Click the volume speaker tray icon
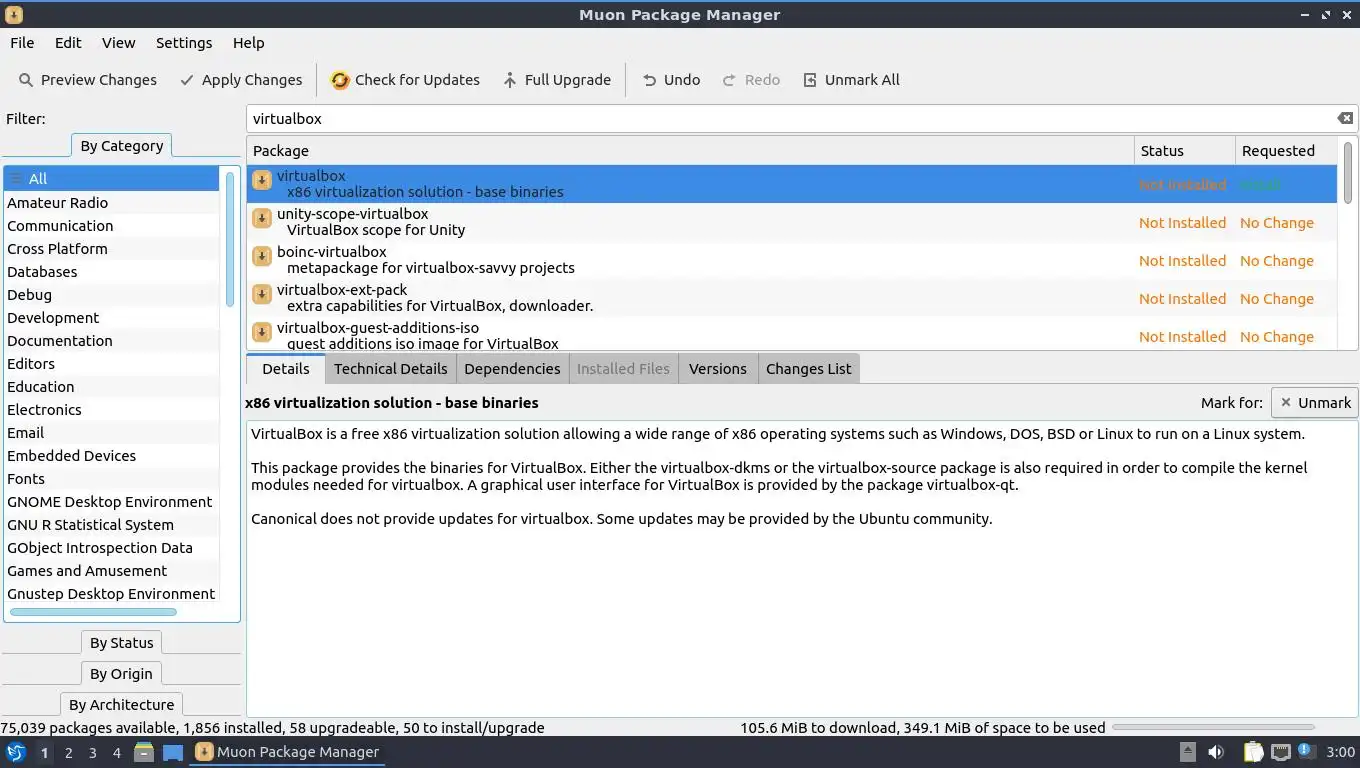The height and width of the screenshot is (768, 1360). click(x=1216, y=752)
